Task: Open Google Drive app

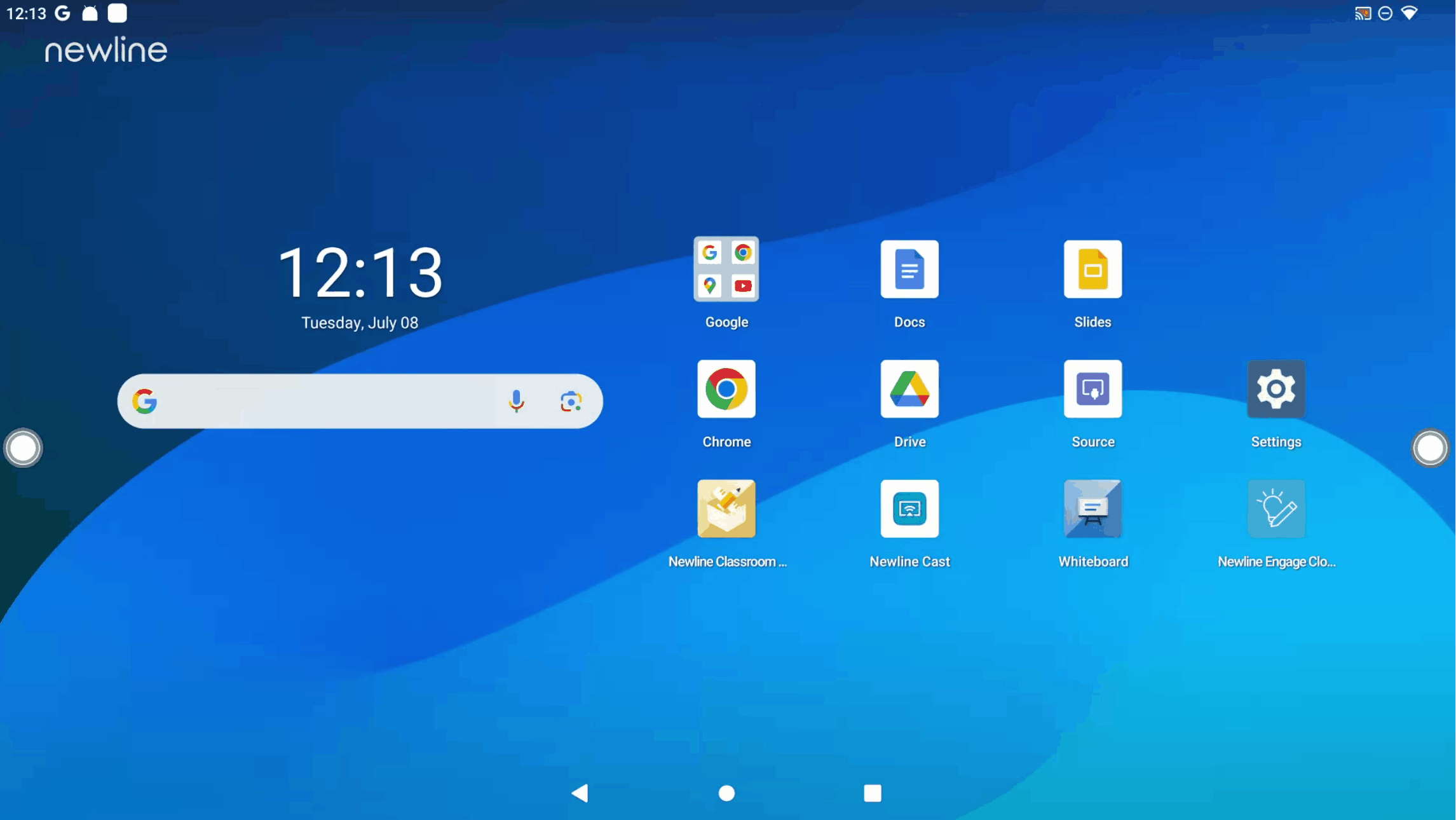Action: (x=909, y=389)
